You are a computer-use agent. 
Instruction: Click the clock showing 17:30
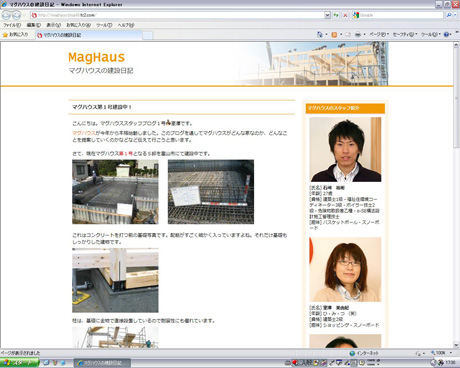click(450, 362)
